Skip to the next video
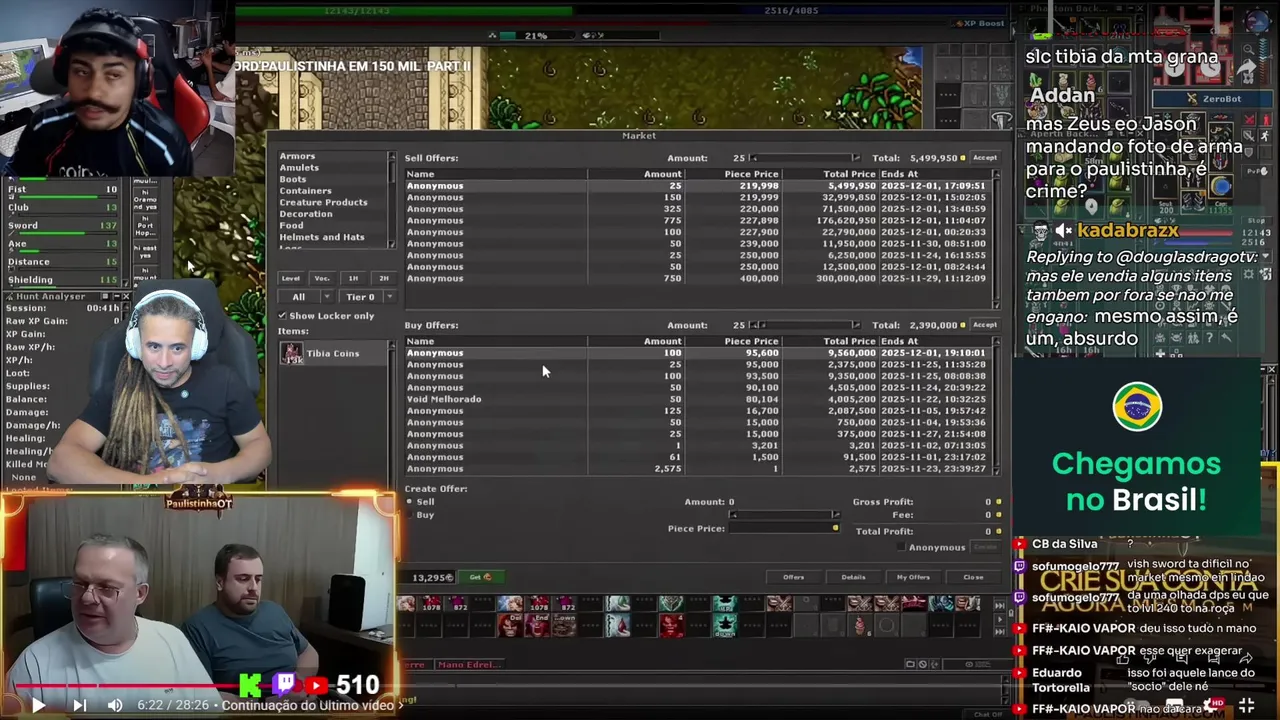Image resolution: width=1280 pixels, height=720 pixels. (79, 705)
